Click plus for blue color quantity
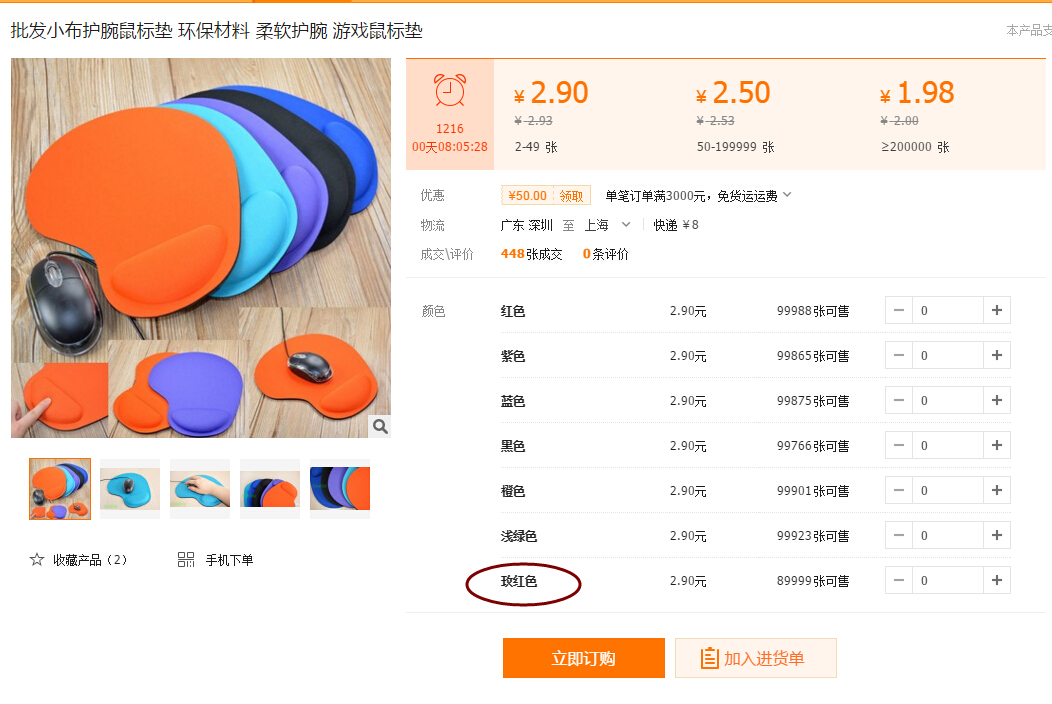 [x=997, y=400]
